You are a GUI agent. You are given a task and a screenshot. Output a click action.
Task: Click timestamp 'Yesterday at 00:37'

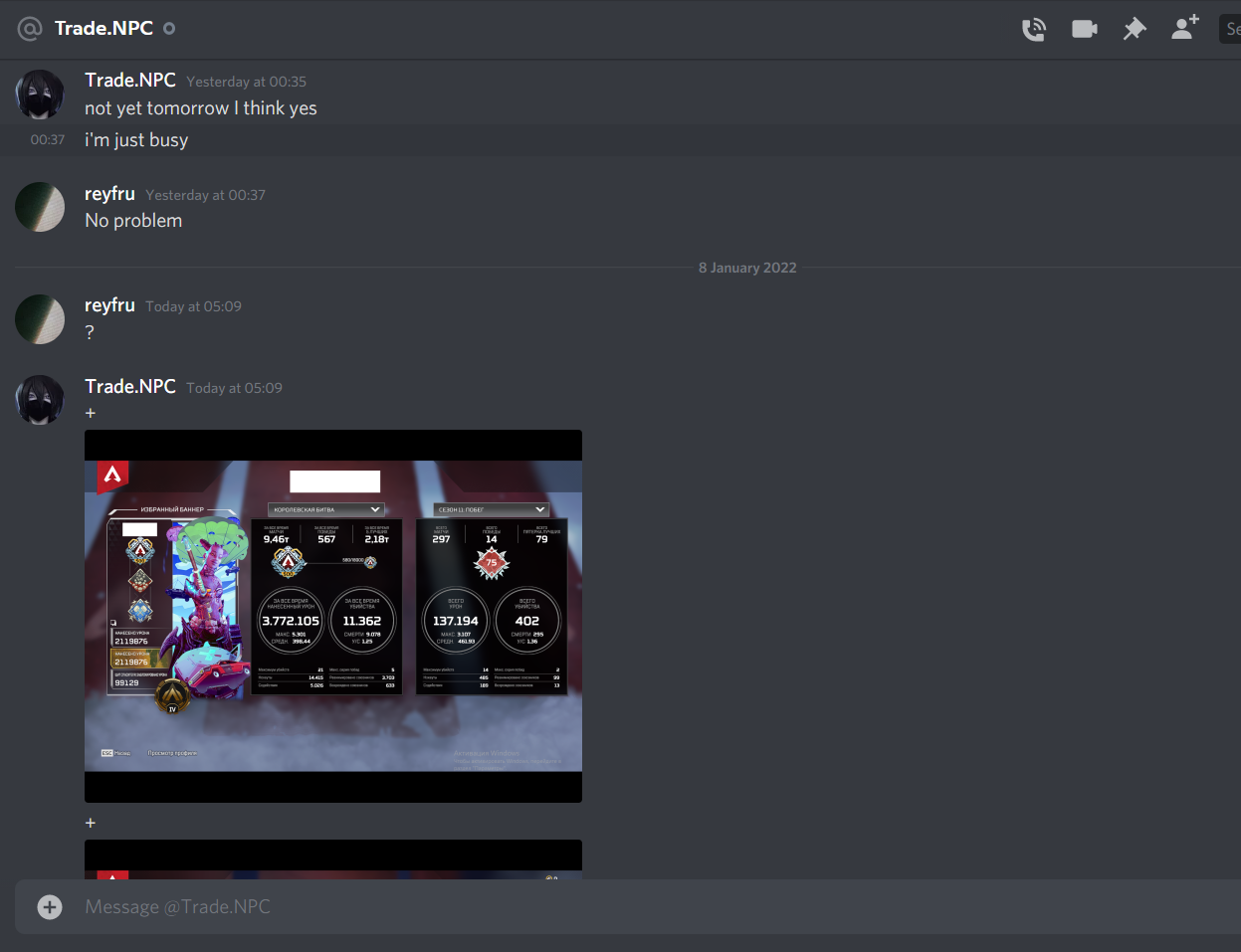[205, 195]
